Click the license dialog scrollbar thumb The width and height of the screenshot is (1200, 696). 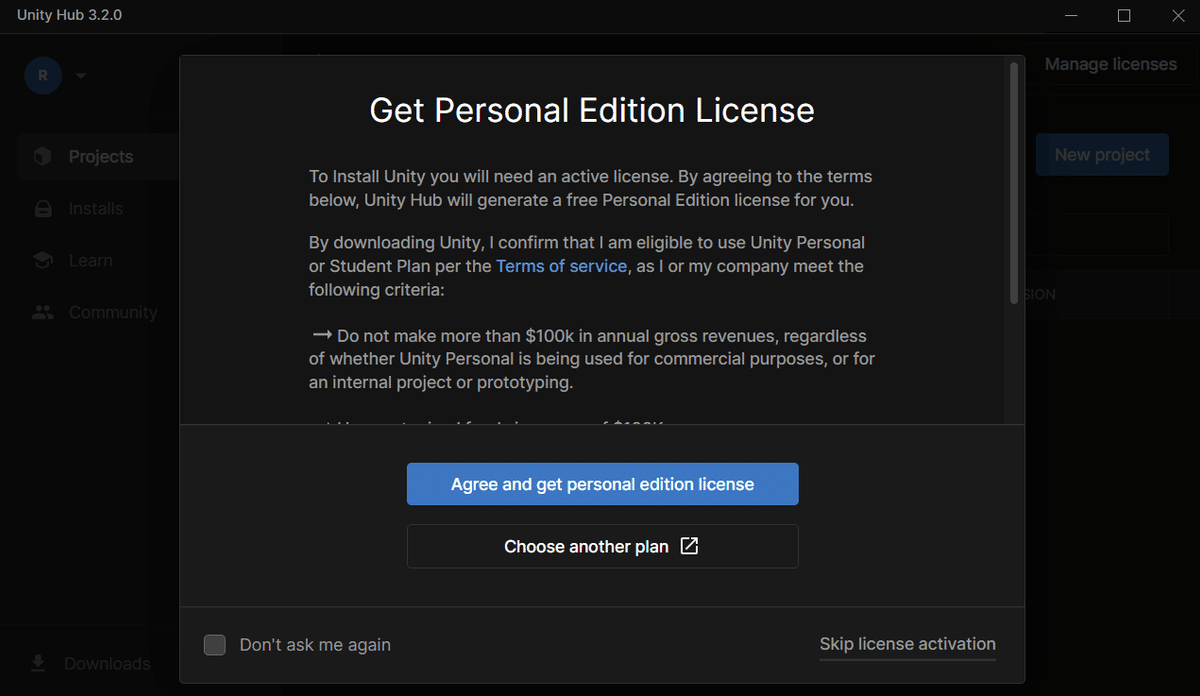click(1013, 183)
